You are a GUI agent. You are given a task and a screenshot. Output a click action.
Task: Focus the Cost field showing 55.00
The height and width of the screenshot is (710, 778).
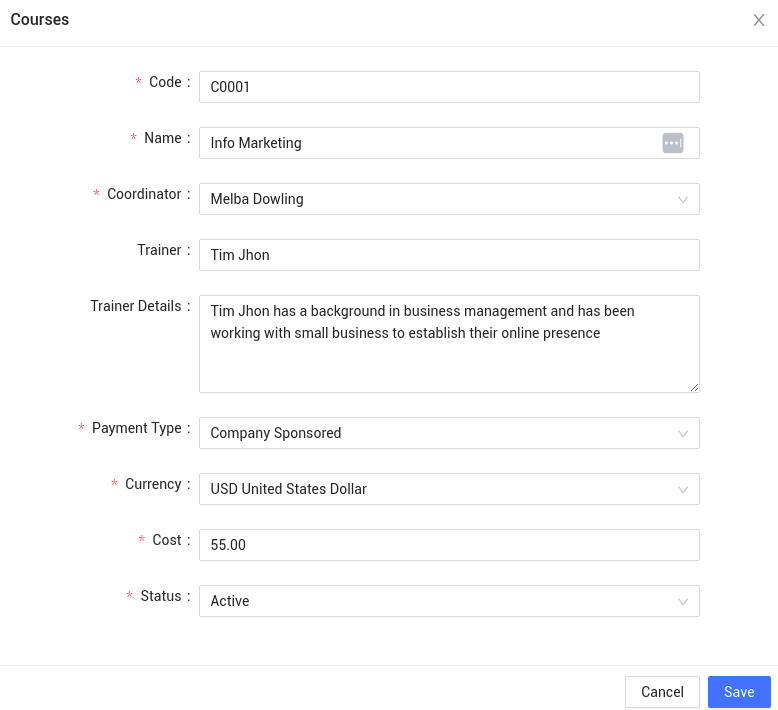click(x=450, y=545)
